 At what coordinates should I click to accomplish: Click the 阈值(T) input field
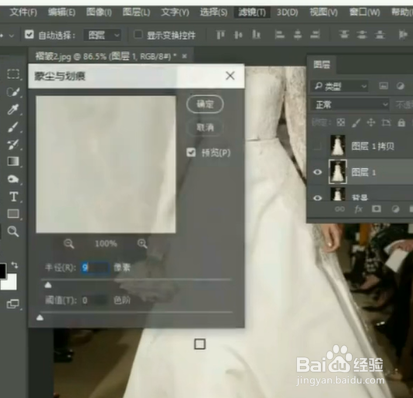(x=95, y=300)
